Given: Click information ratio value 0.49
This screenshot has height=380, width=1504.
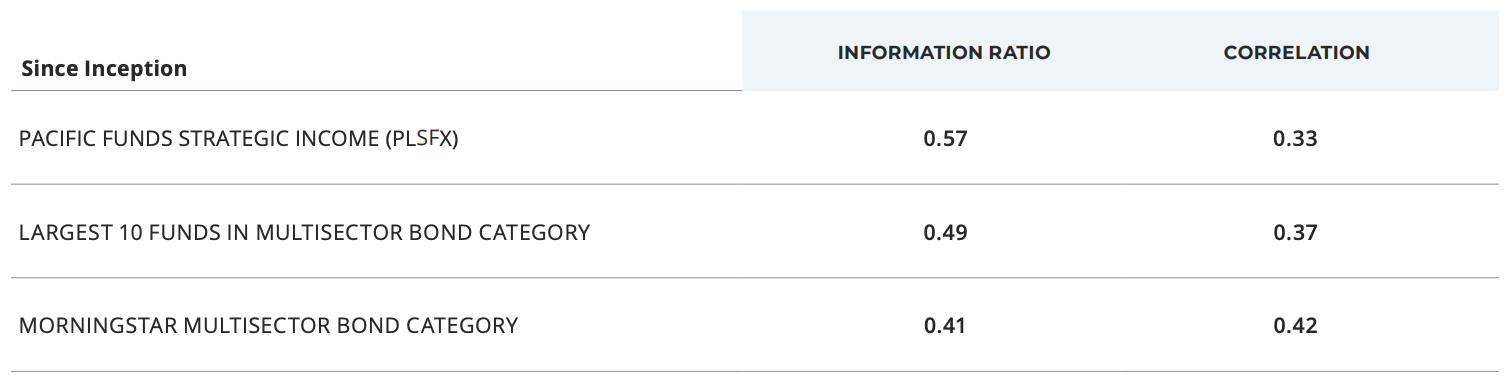Looking at the screenshot, I should tap(945, 232).
